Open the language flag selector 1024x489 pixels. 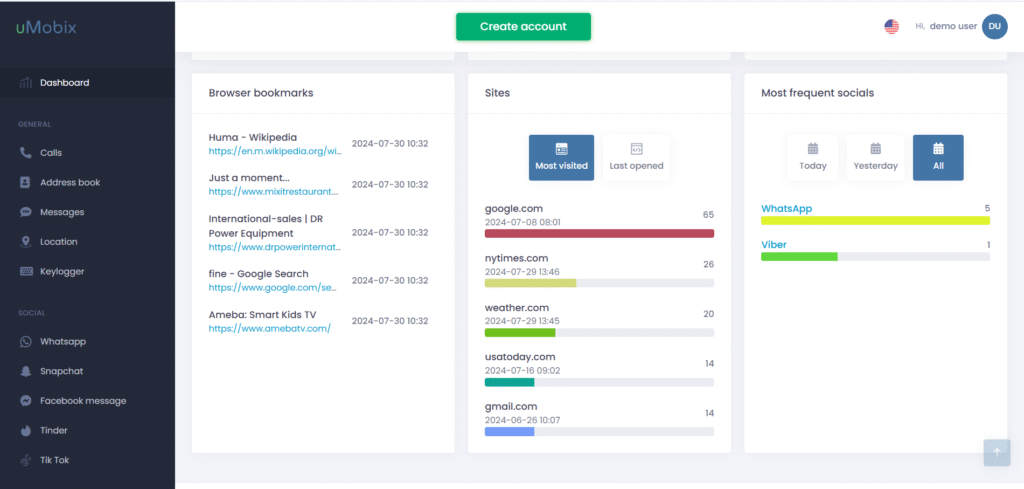coord(891,27)
